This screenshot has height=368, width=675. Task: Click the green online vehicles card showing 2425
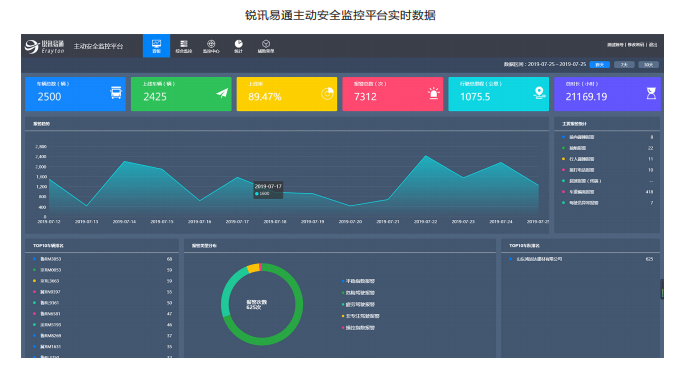181,94
